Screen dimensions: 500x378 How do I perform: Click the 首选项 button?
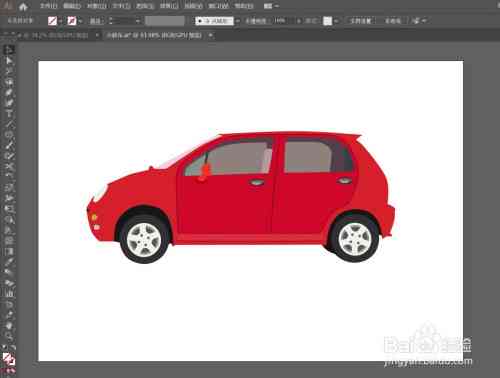click(x=393, y=21)
